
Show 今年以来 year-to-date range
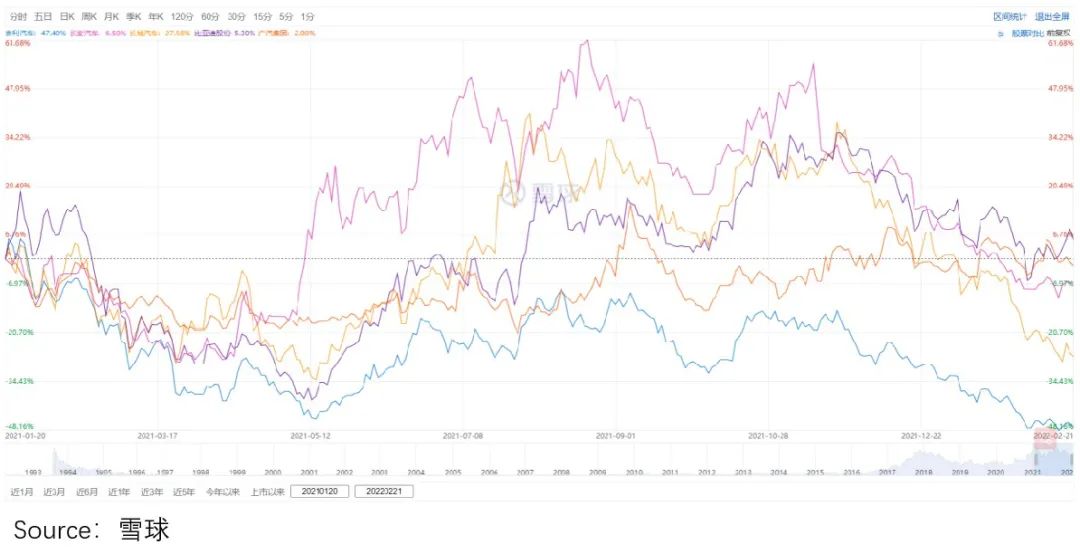pyautogui.click(x=222, y=491)
